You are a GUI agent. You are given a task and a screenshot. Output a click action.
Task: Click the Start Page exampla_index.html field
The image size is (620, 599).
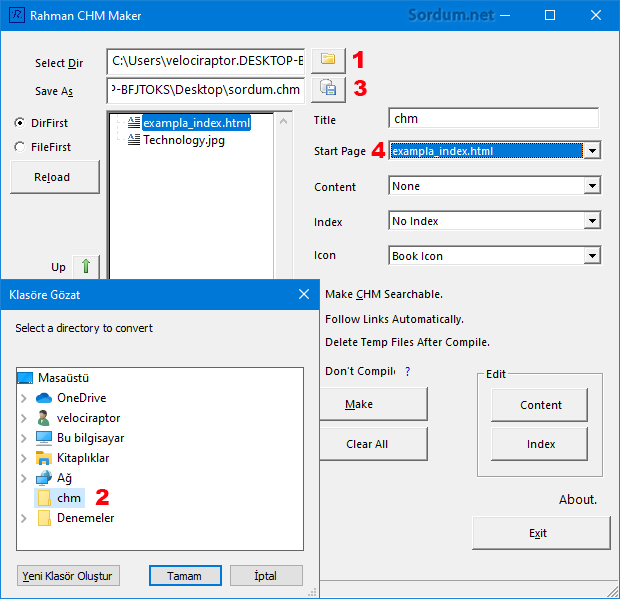point(486,151)
